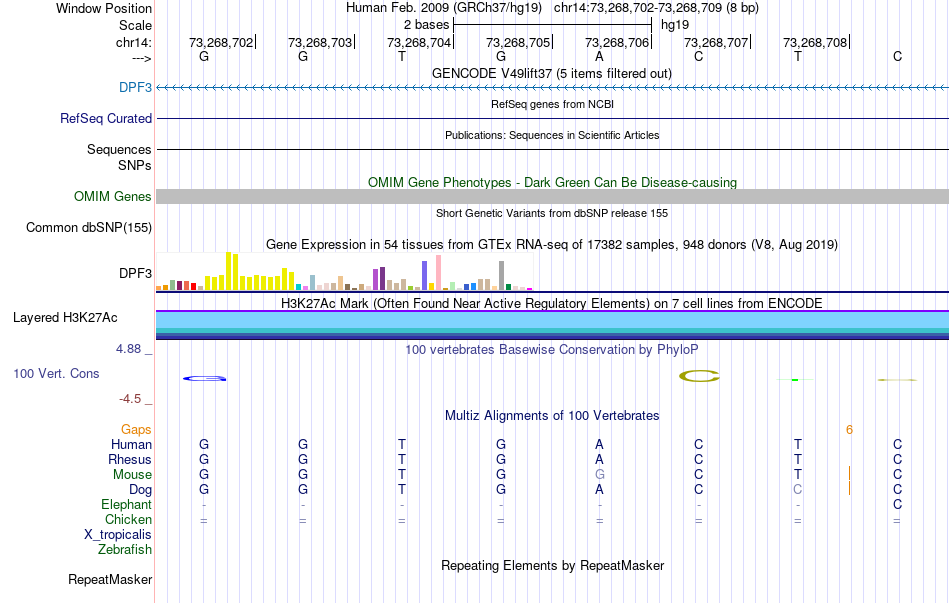Select the tallest yellow GTEx expression bar
This screenshot has height=603, width=950.
(x=228, y=271)
